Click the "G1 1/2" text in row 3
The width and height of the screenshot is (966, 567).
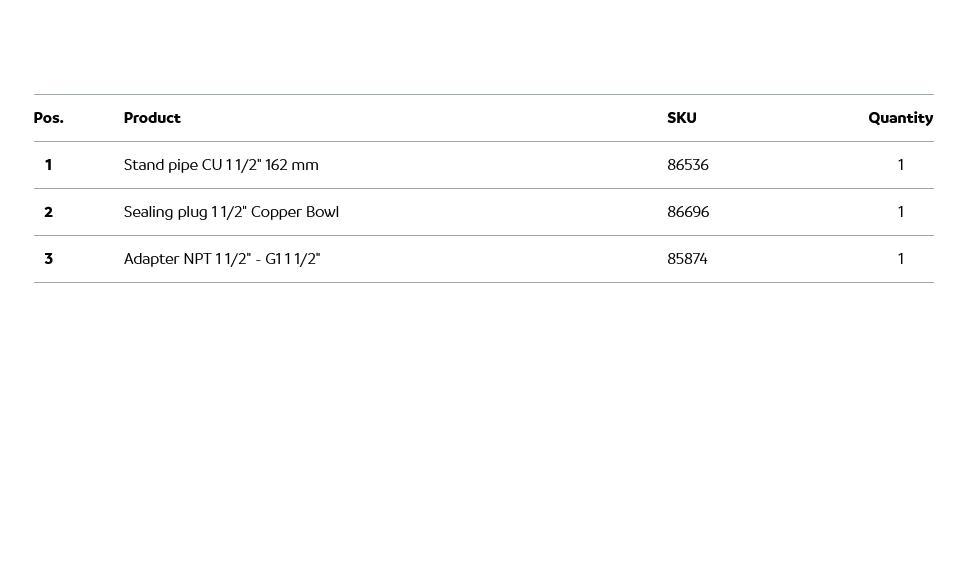292,259
